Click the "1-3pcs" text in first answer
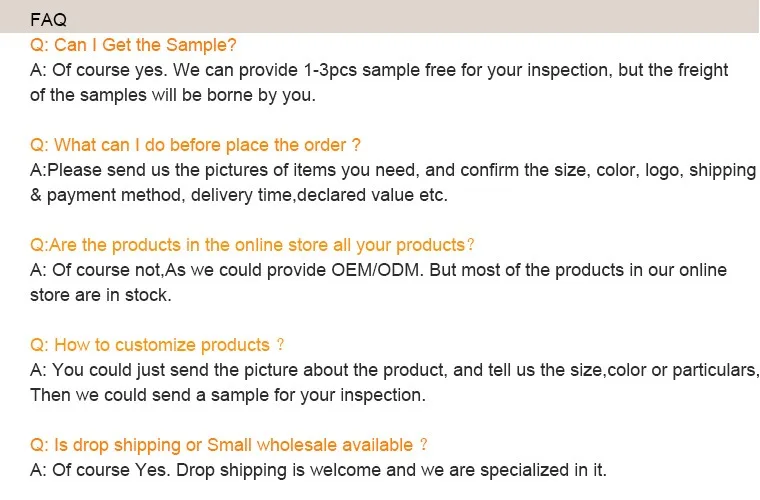The height and width of the screenshot is (500, 760). tap(330, 70)
